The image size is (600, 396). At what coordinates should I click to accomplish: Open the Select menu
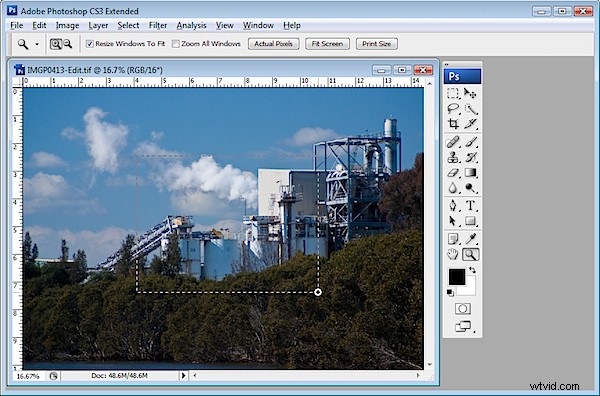pyautogui.click(x=128, y=26)
